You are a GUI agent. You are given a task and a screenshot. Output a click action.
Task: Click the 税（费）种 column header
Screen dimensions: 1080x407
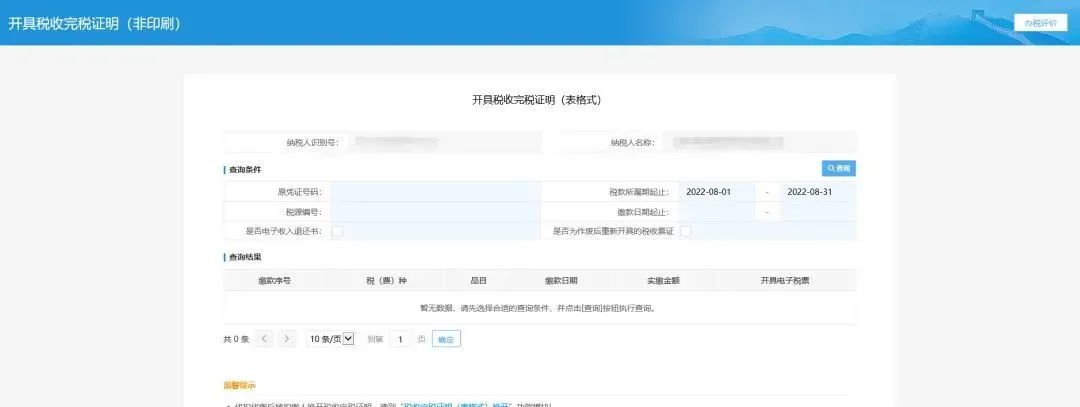tap(386, 280)
